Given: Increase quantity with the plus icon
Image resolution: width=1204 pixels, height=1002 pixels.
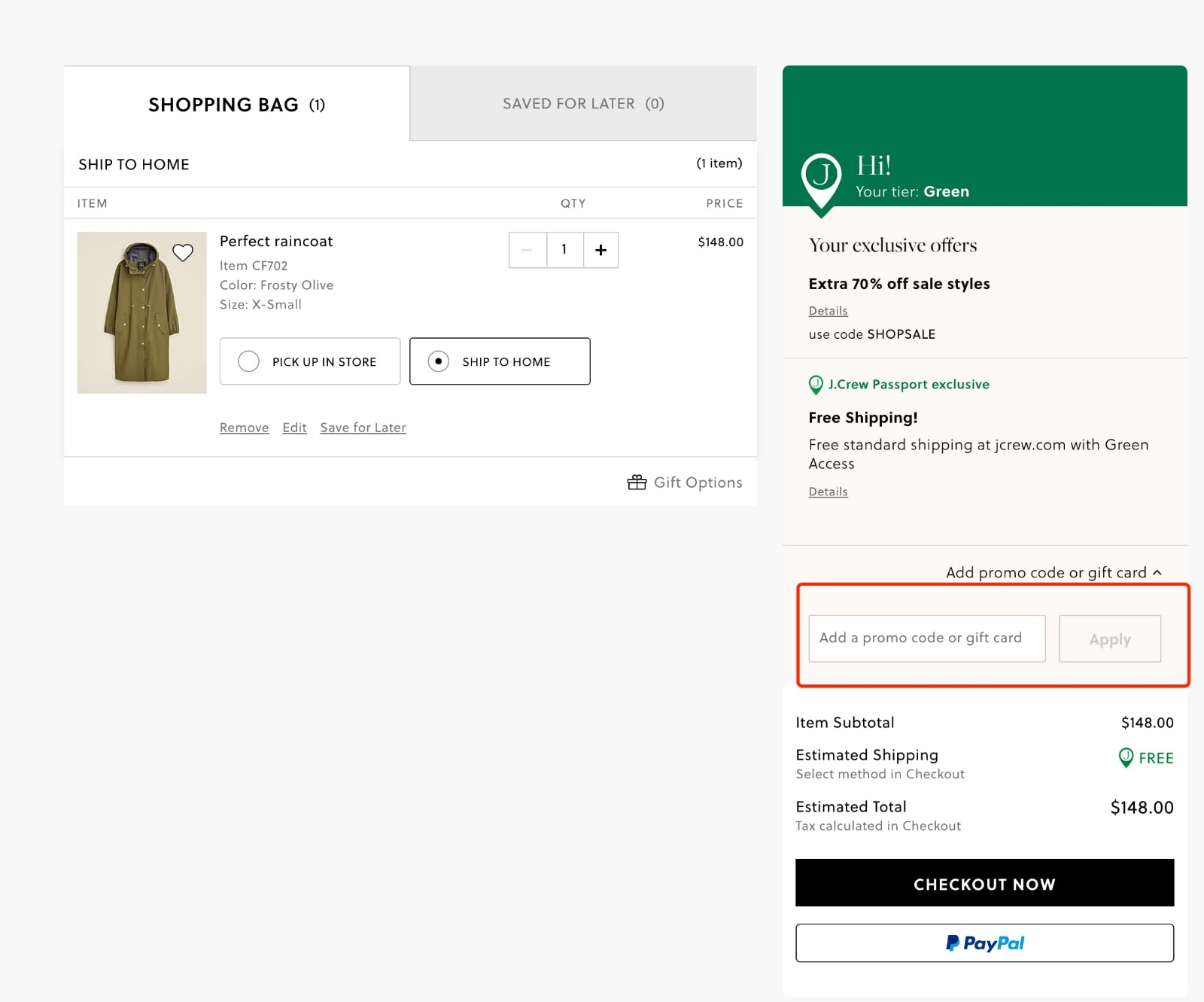Looking at the screenshot, I should click(600, 250).
